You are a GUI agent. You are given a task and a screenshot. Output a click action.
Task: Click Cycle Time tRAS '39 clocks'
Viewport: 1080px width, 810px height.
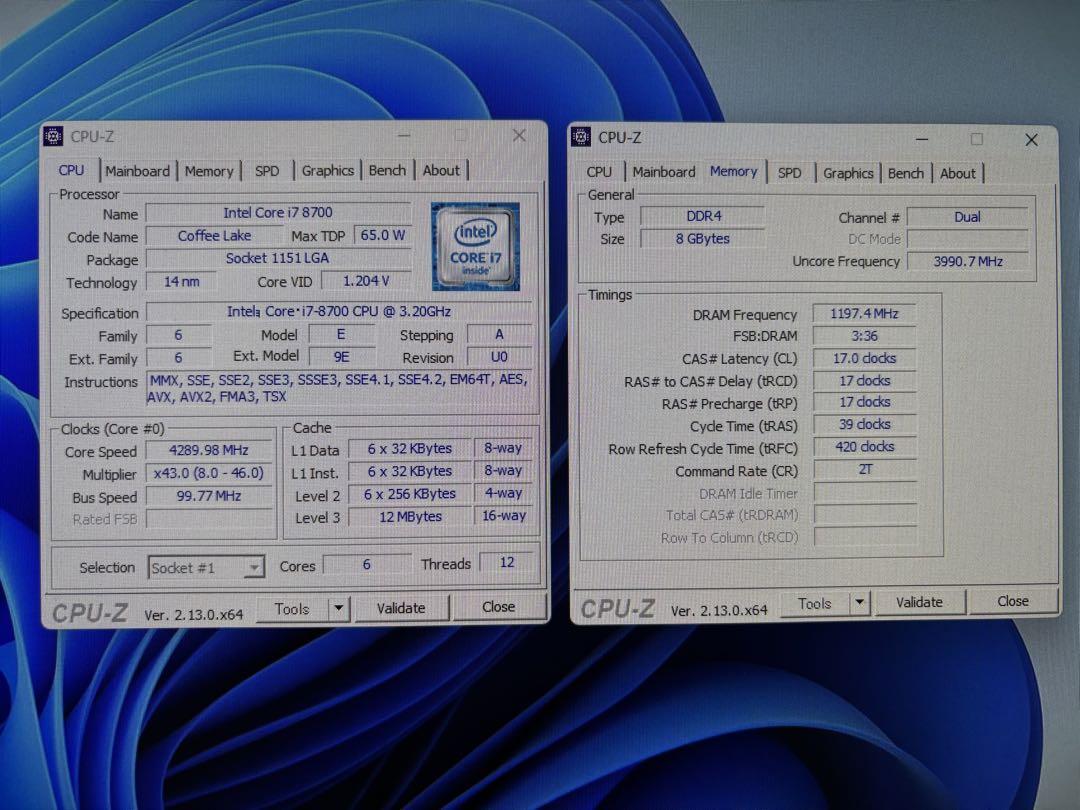tap(864, 425)
